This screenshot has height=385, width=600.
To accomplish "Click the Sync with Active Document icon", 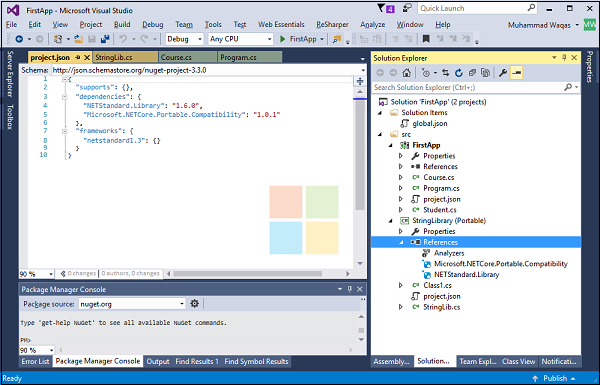I will [x=445, y=73].
